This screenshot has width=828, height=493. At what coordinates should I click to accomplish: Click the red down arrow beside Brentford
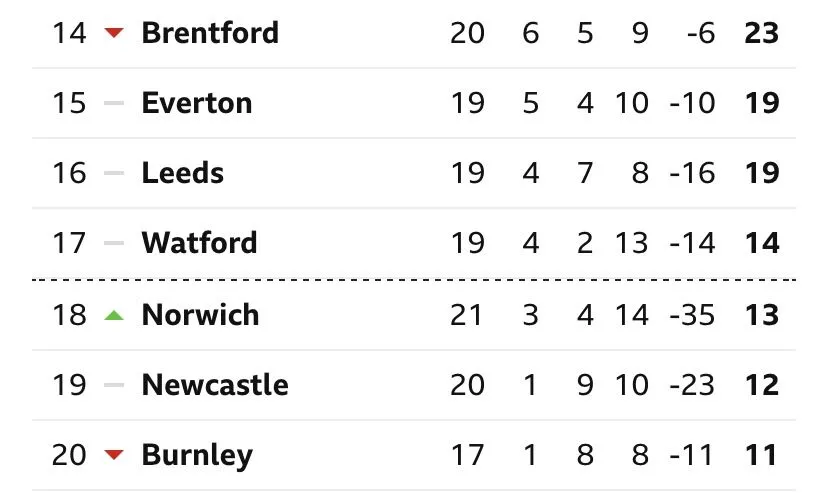pyautogui.click(x=114, y=33)
